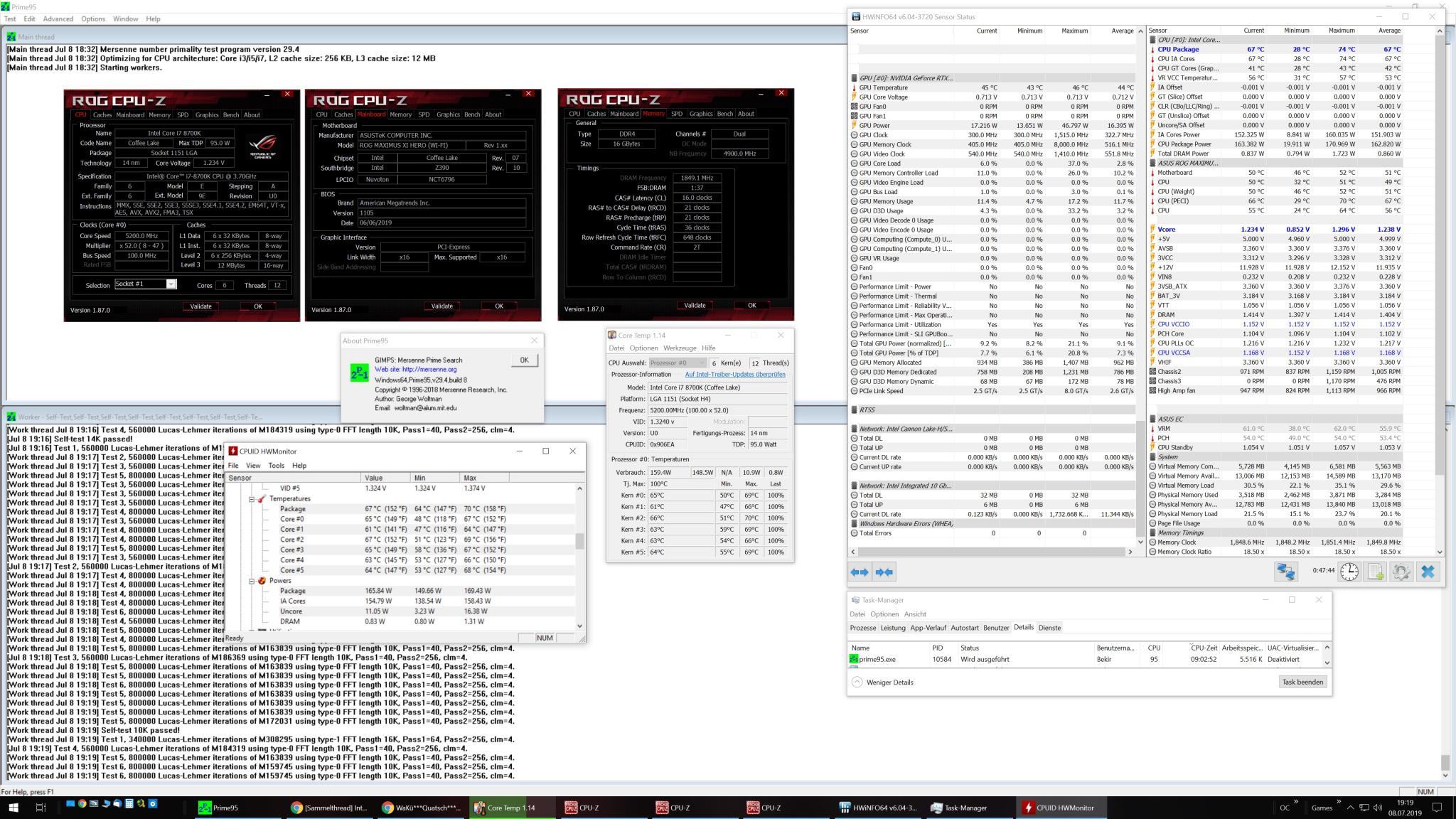This screenshot has height=819, width=1456.
Task: Sort Task-Manager by CPU column header
Action: (1154, 648)
